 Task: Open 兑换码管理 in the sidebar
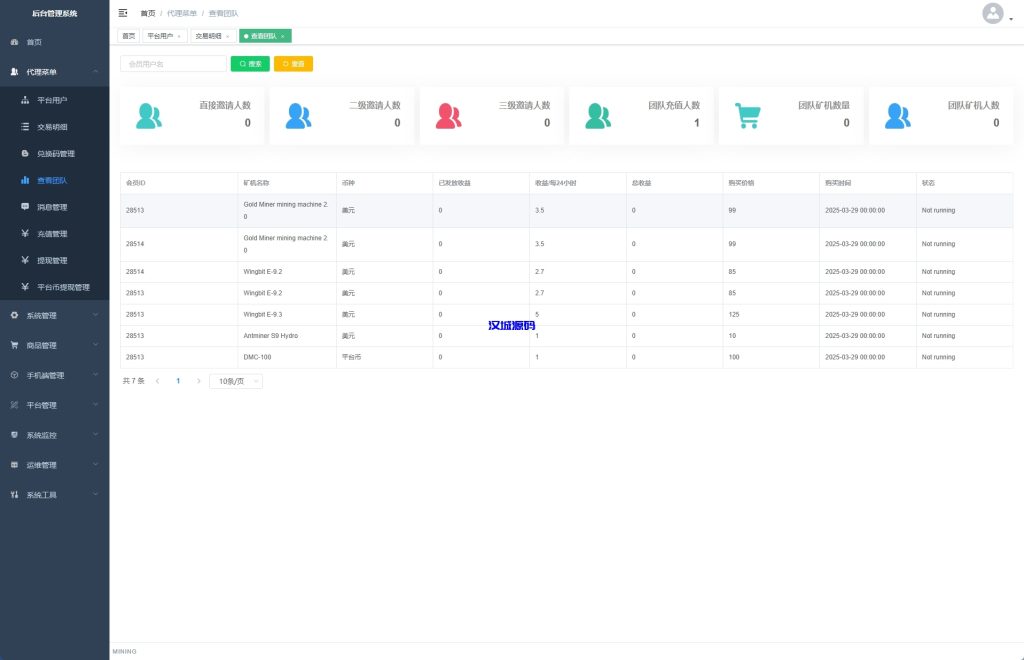55,154
